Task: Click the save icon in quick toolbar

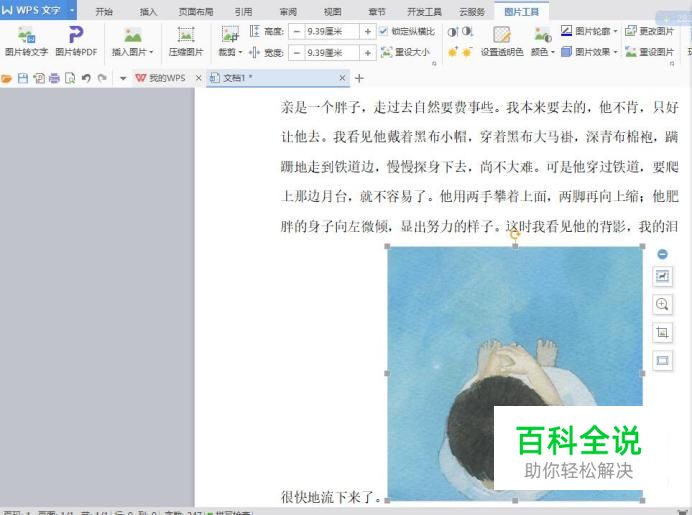Action: [x=23, y=79]
